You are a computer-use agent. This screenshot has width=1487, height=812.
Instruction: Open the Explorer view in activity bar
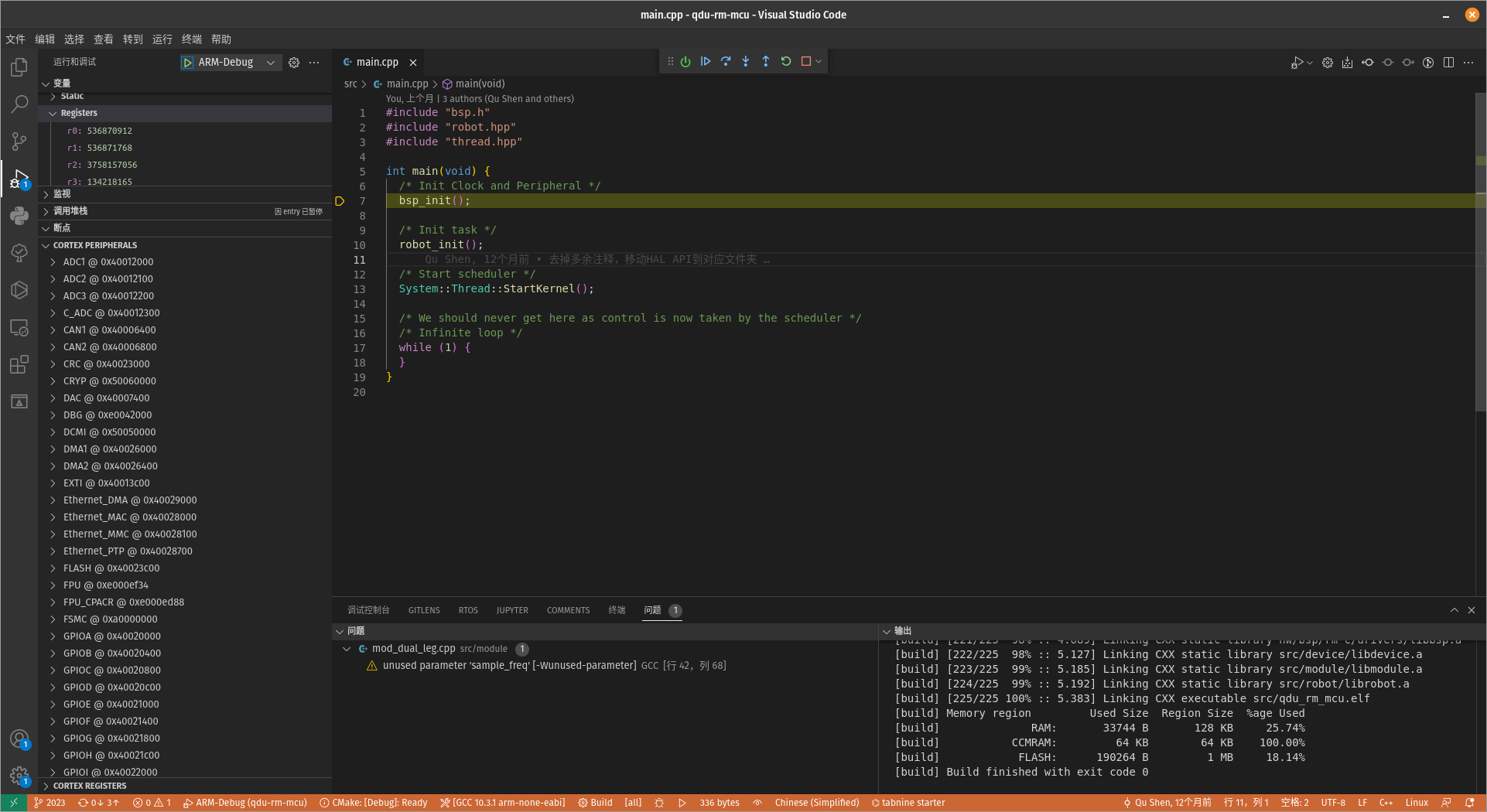pos(19,68)
